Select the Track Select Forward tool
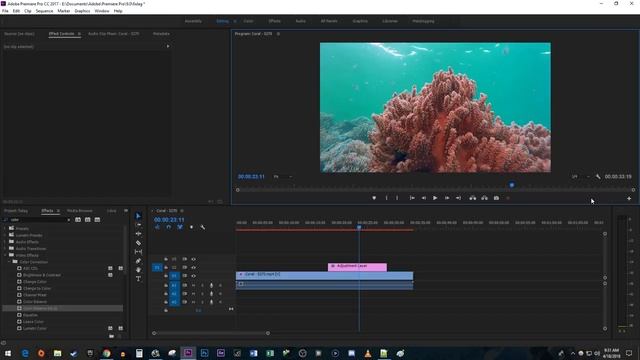640x360 pixels. [x=138, y=225]
